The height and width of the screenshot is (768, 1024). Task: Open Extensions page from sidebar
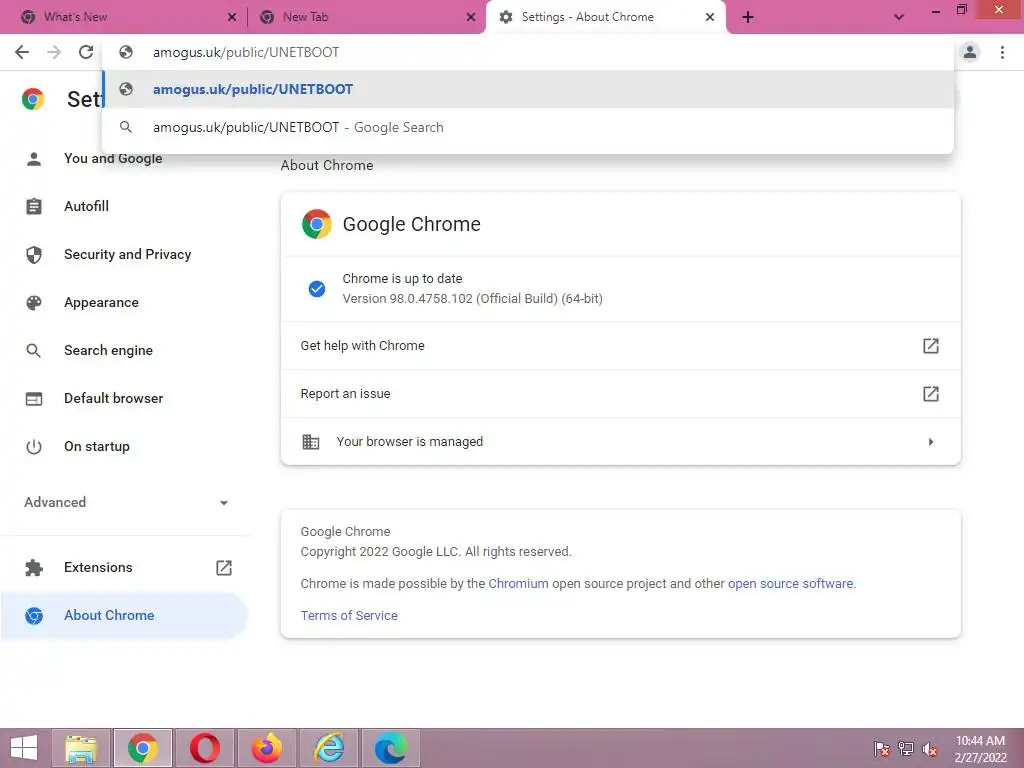click(98, 568)
